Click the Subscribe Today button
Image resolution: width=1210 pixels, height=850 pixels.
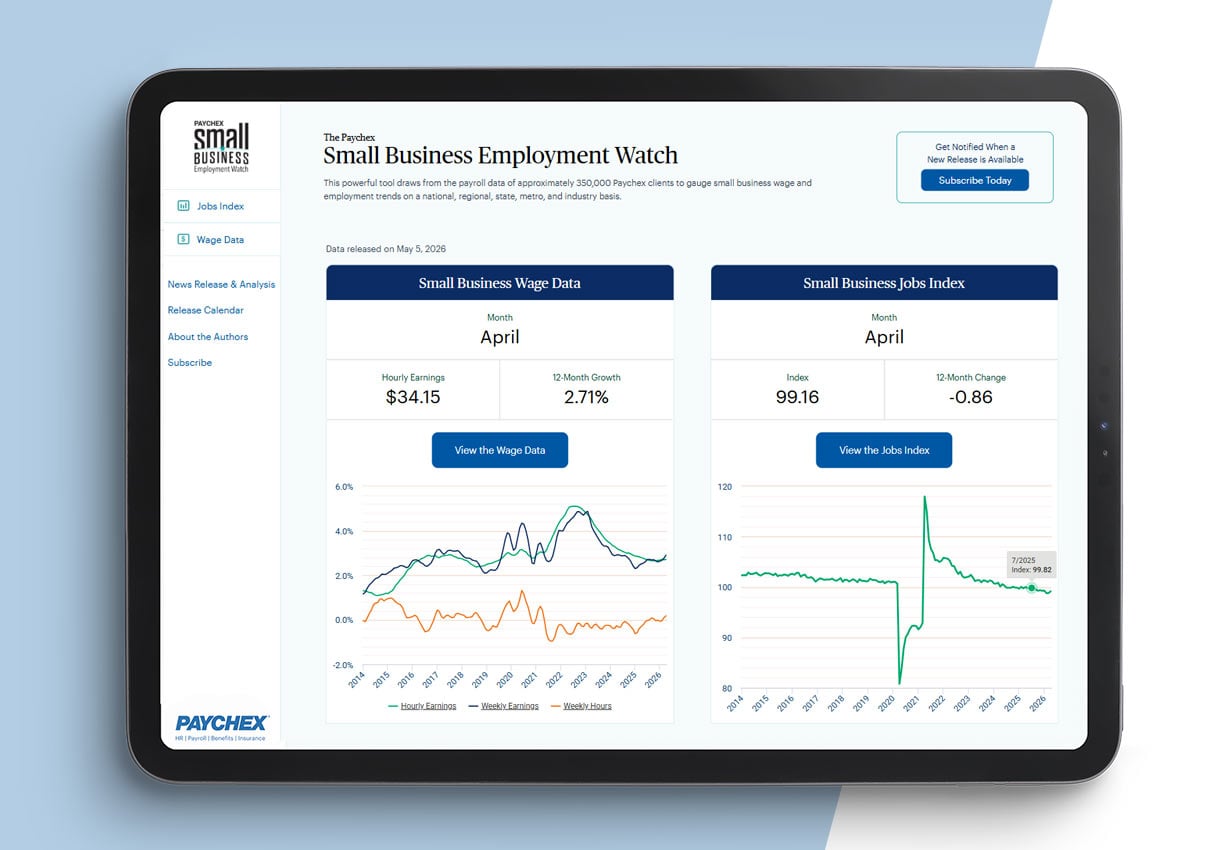pos(975,181)
